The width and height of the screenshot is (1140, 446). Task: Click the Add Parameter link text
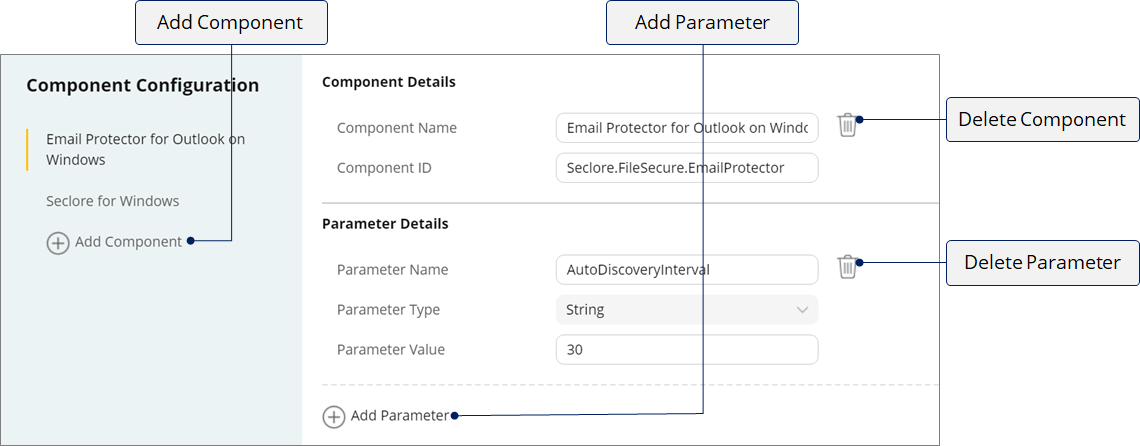(x=400, y=415)
